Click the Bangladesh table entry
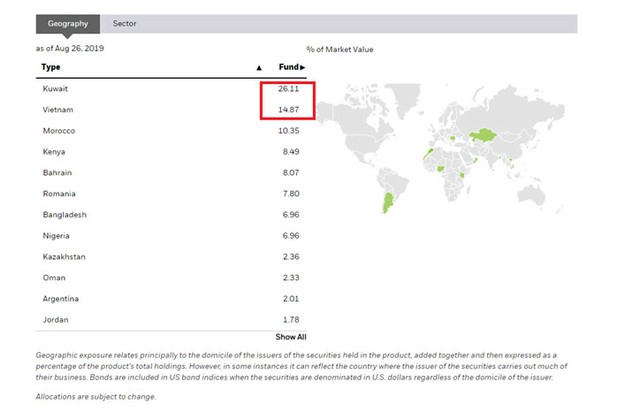This screenshot has width=640, height=412. [65, 214]
